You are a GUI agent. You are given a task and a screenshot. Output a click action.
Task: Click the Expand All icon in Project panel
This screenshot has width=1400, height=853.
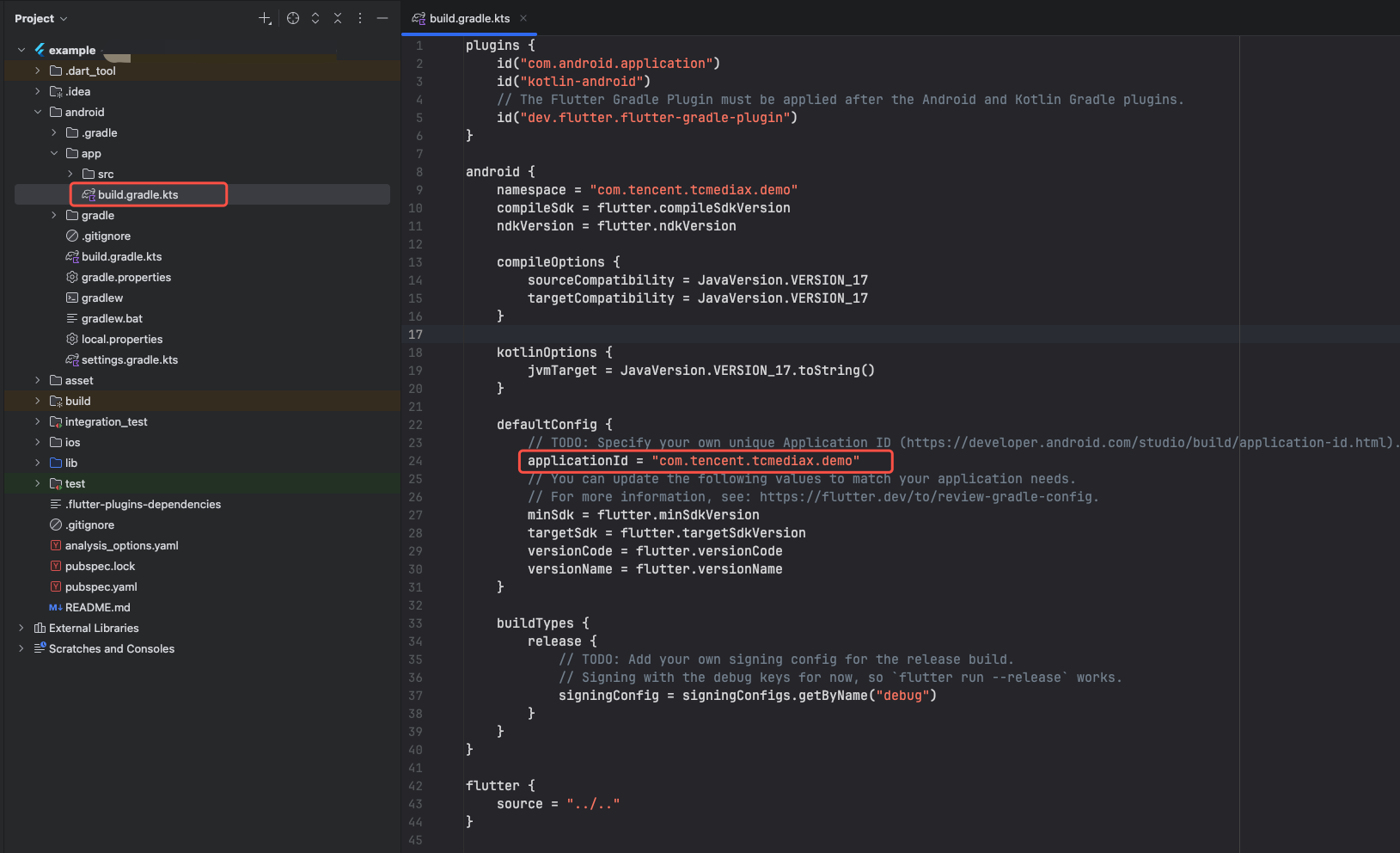tap(315, 18)
